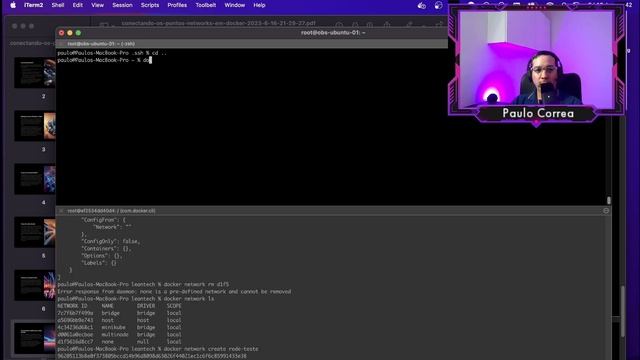Click the '"ConfigOnly": false,' line

click(111, 242)
